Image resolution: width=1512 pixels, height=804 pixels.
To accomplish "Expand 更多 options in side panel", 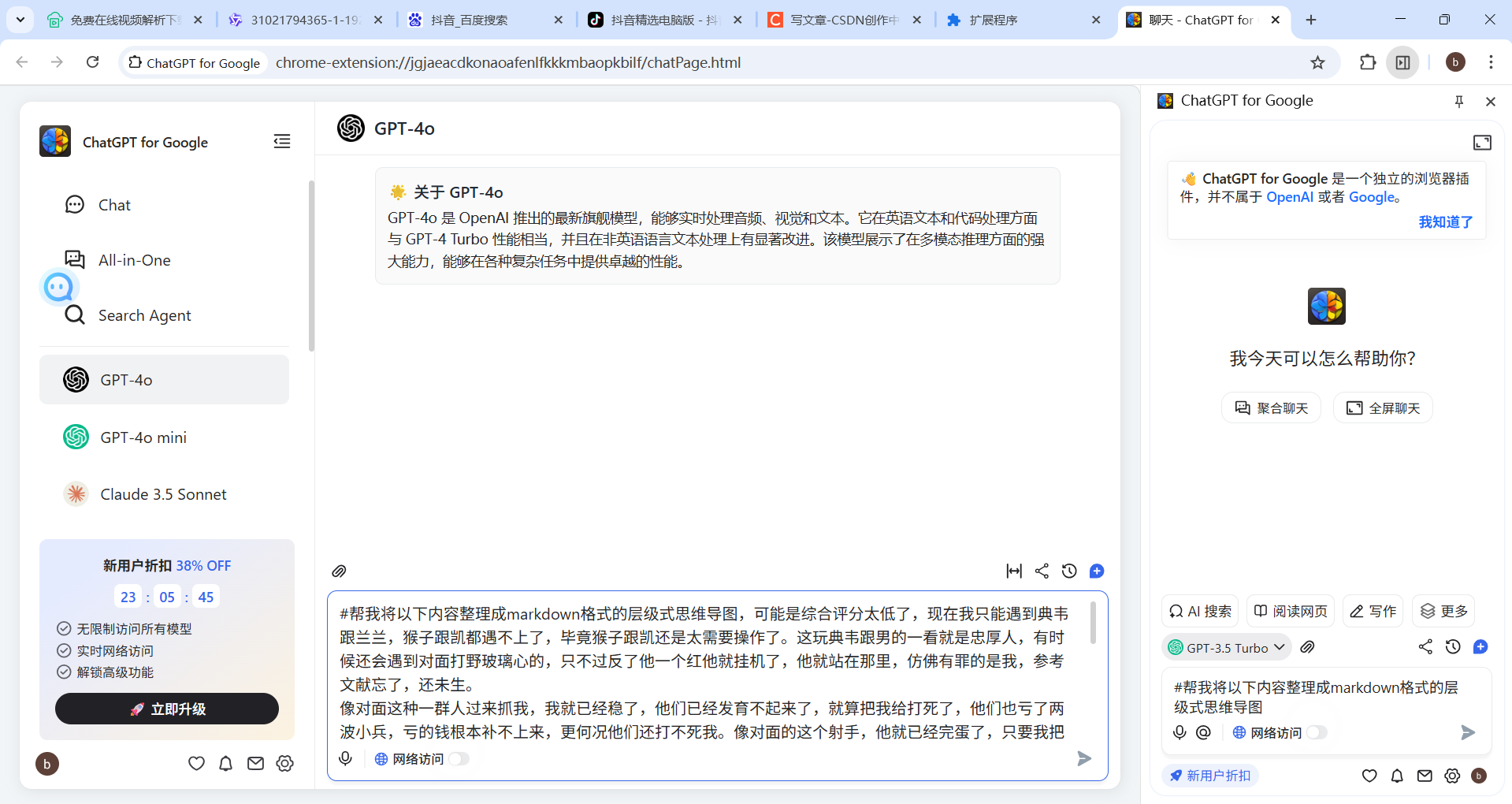I will 1443,611.
